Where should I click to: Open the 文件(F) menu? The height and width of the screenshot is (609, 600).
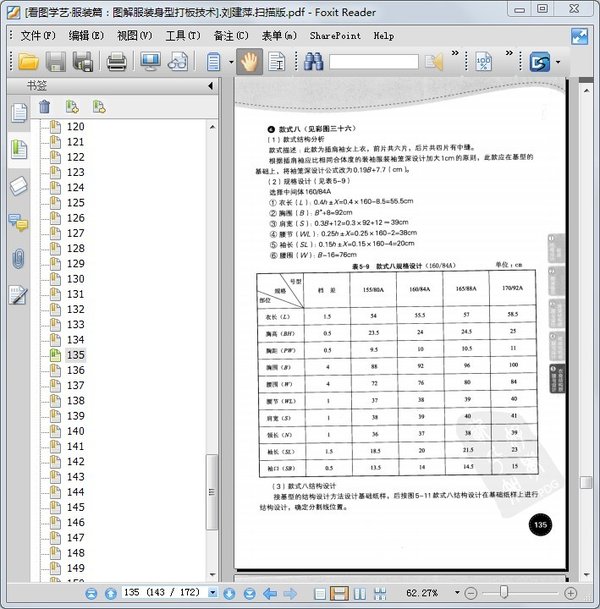coord(38,35)
